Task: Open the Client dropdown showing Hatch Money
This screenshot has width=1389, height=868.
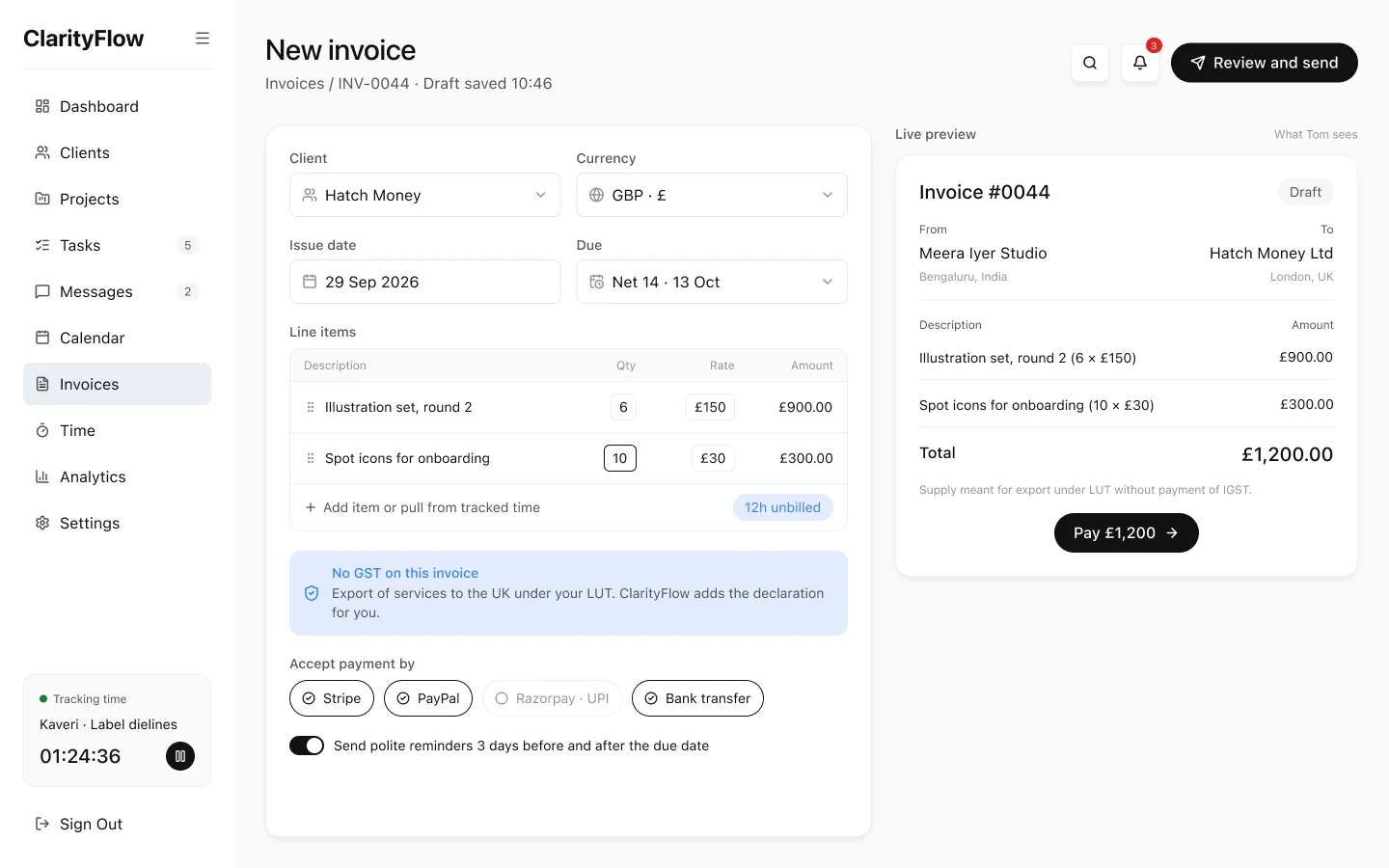Action: [424, 195]
